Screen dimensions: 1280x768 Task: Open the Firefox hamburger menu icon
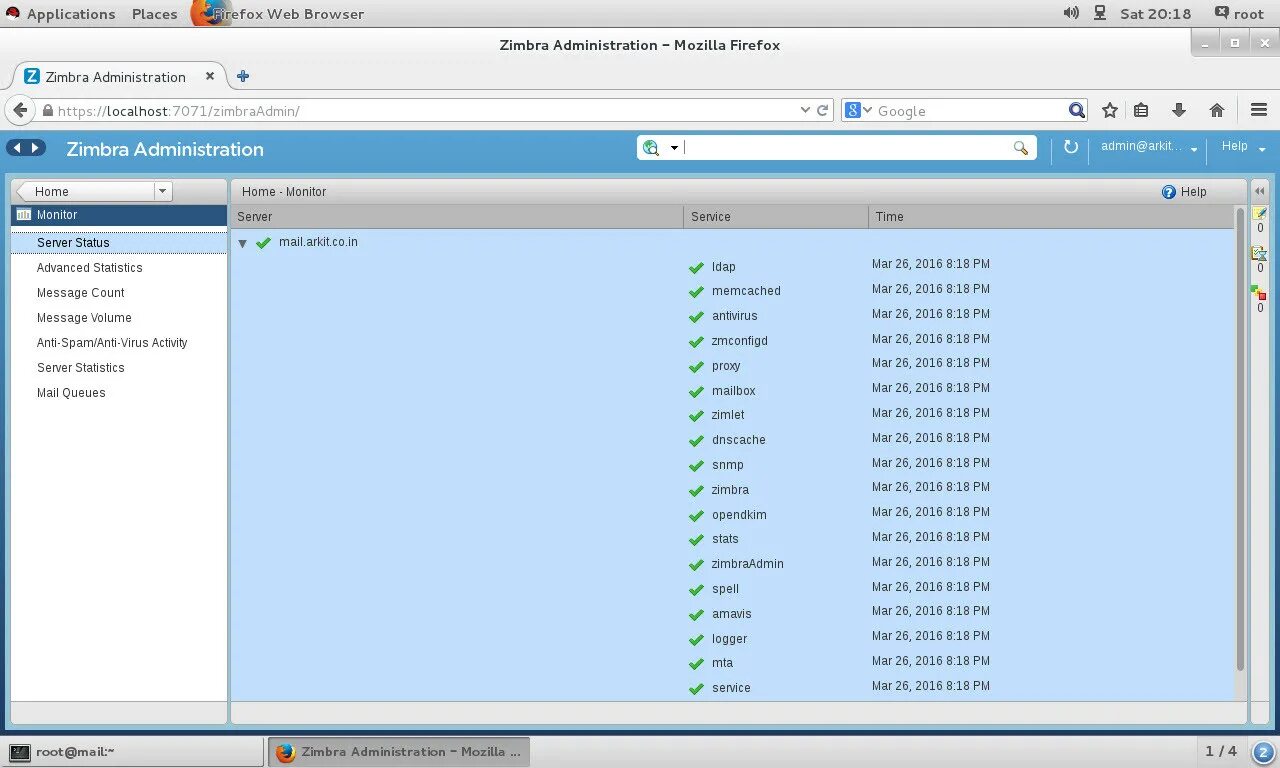pyautogui.click(x=1258, y=110)
